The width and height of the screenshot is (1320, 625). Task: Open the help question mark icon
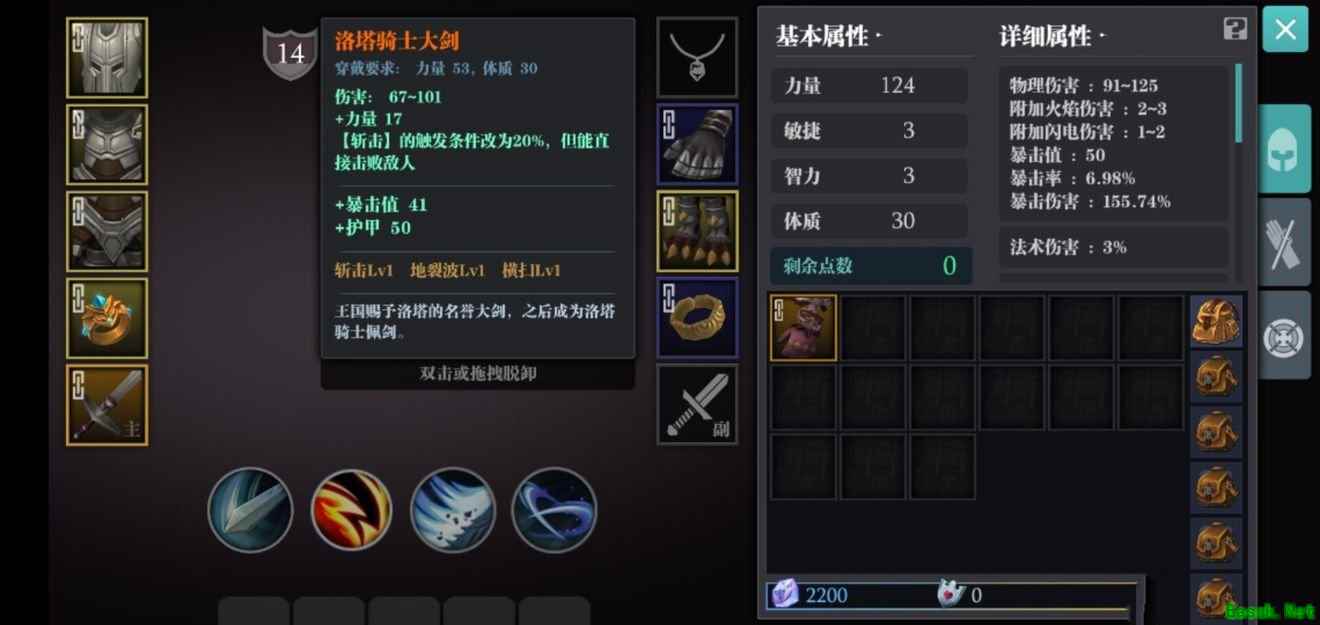tap(1235, 29)
